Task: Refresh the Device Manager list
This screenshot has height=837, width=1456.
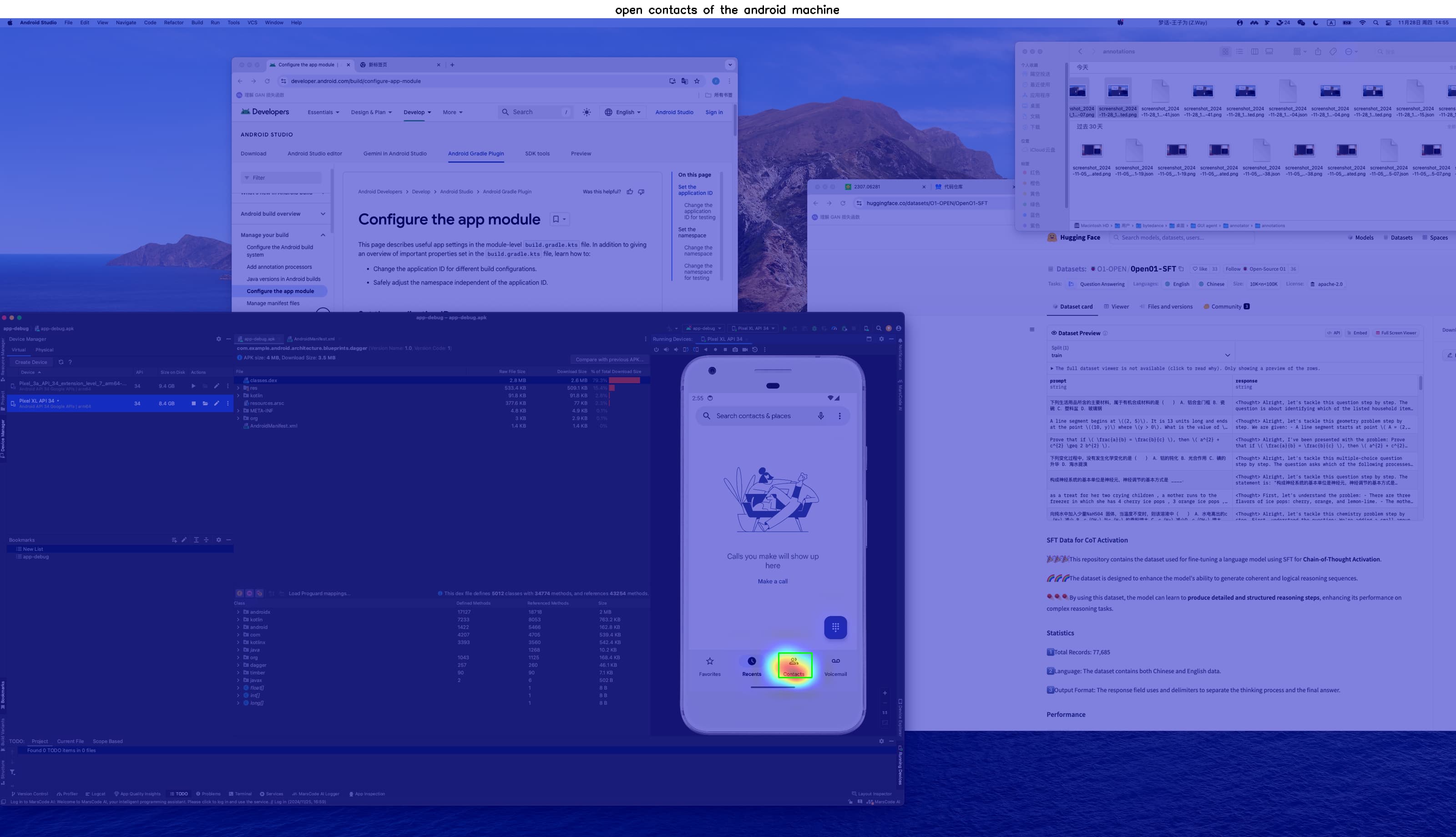Action: click(x=61, y=362)
